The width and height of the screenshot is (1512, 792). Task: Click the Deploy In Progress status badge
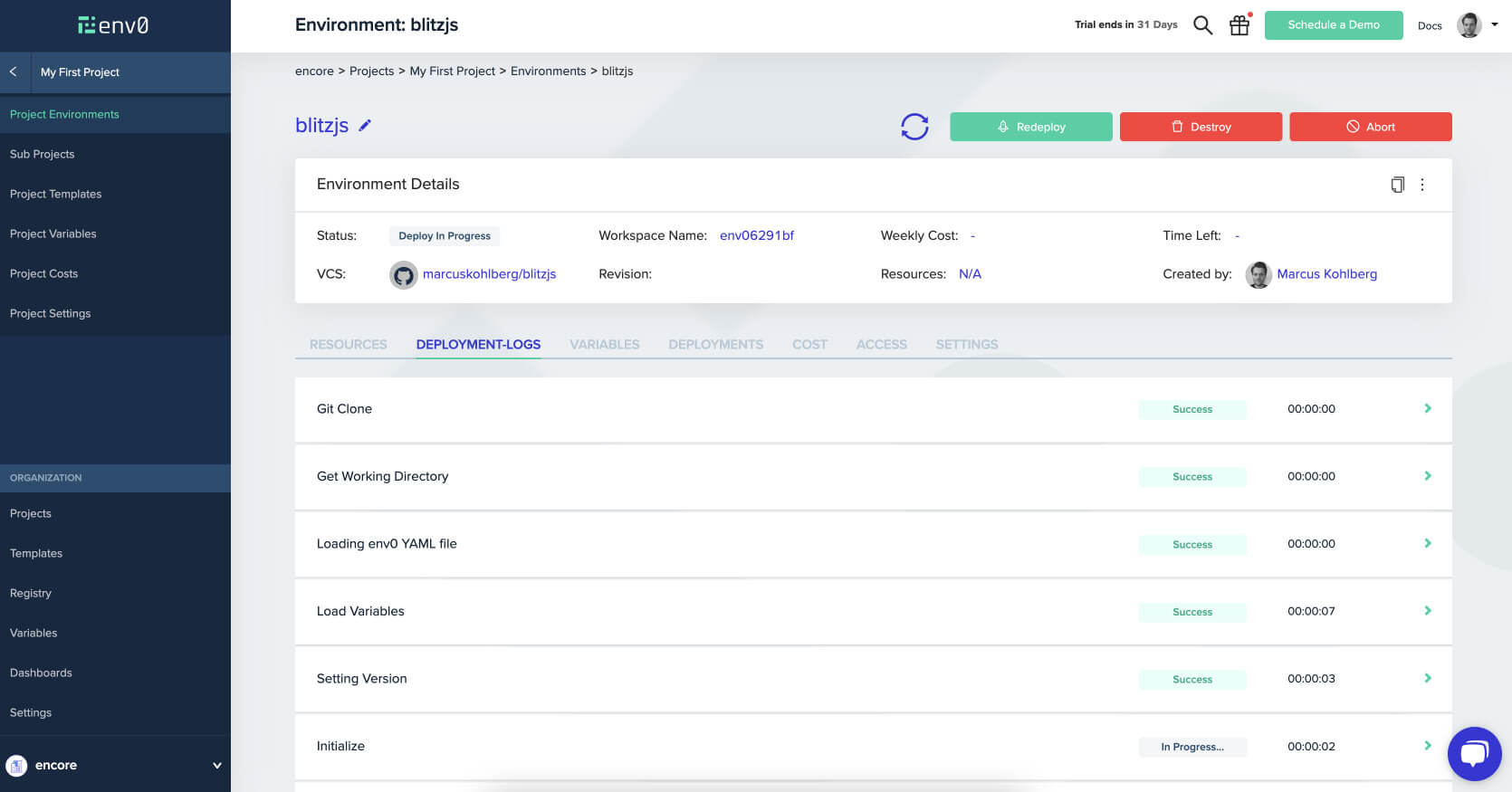445,236
